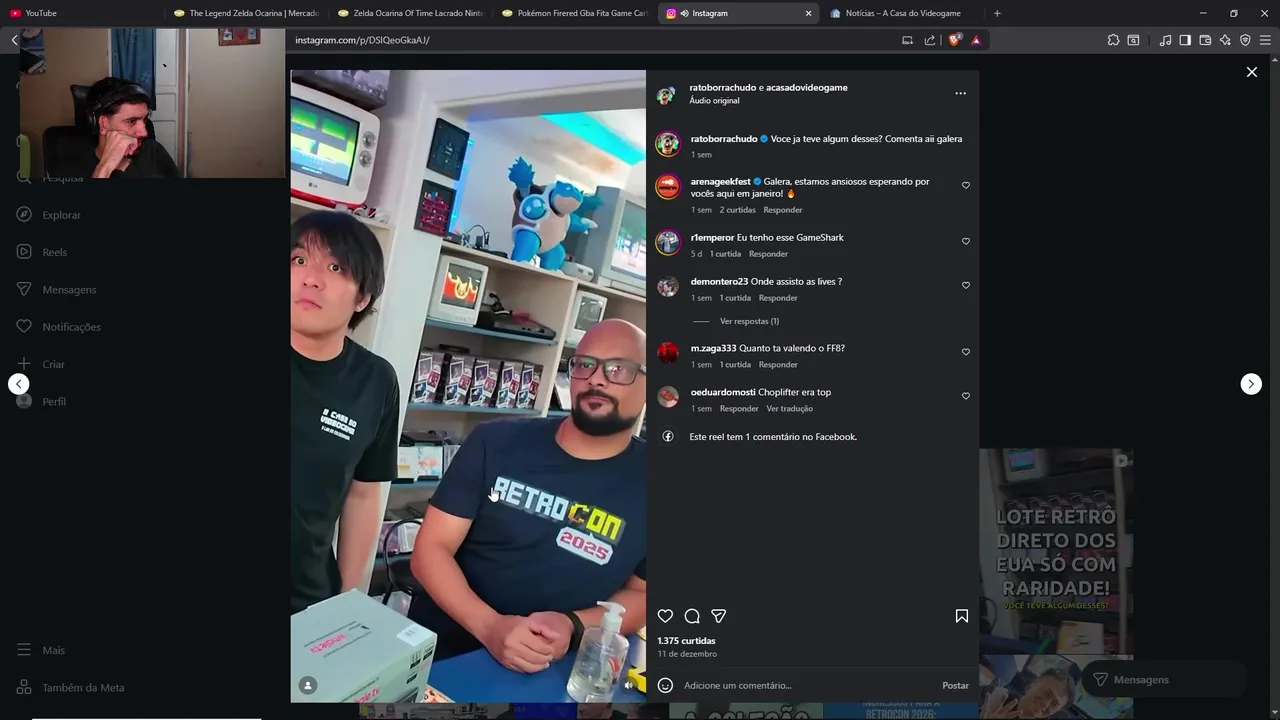Close the Instagram post overlay
The height and width of the screenshot is (720, 1280).
pyautogui.click(x=1251, y=72)
